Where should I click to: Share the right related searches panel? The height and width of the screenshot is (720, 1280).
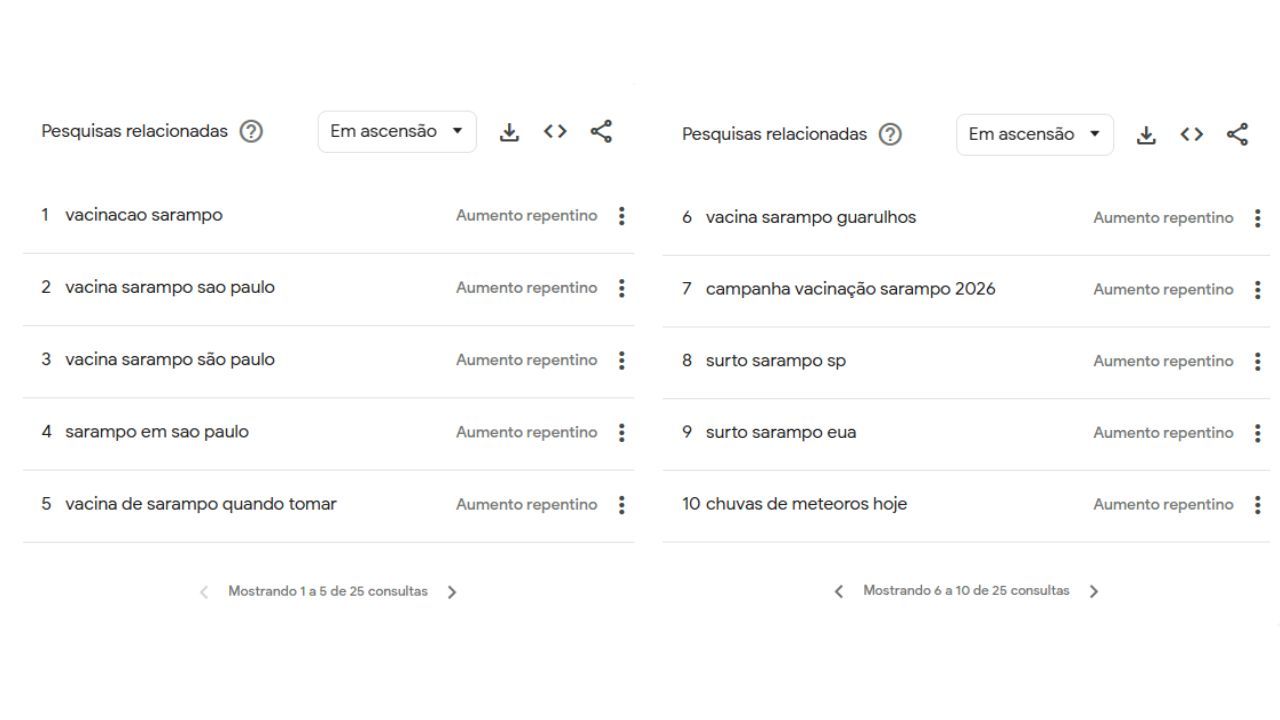point(1238,134)
